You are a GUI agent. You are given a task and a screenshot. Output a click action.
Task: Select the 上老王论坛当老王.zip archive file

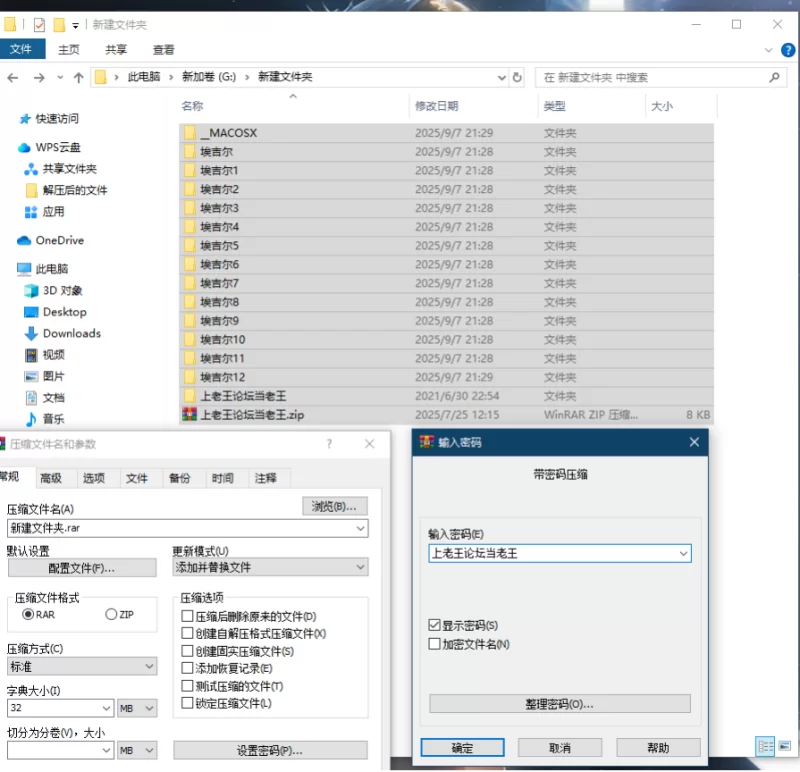coord(446,415)
